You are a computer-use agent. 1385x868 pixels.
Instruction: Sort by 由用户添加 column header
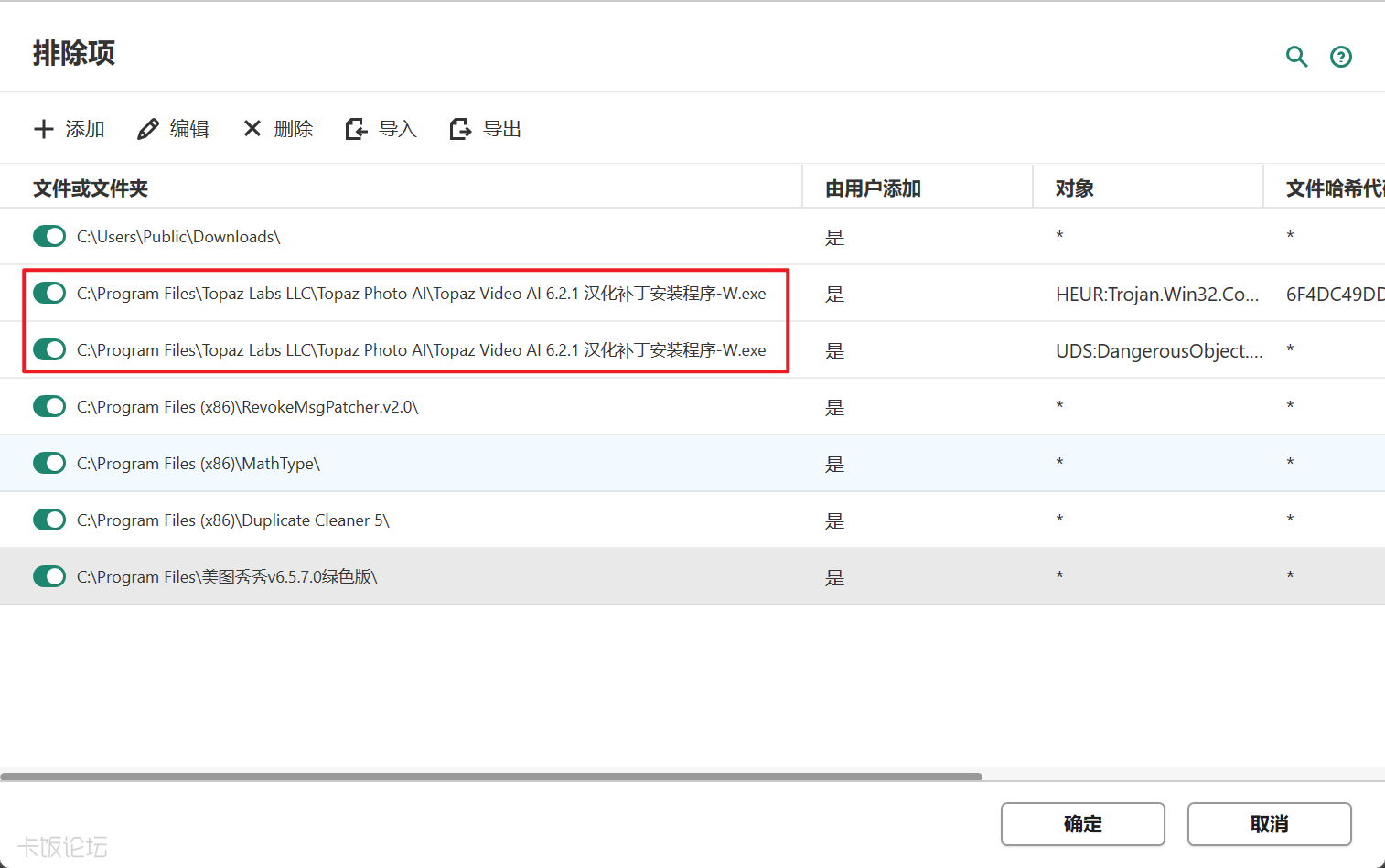[873, 188]
